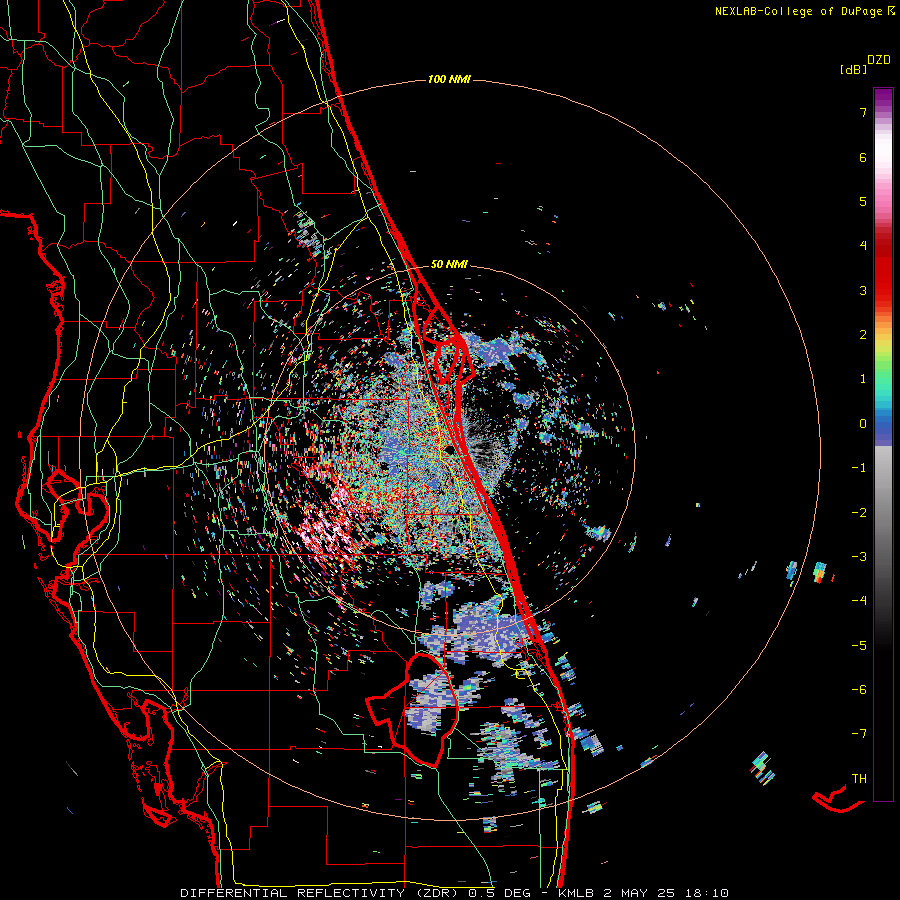Click the -1 value on the color scale

tap(859, 468)
